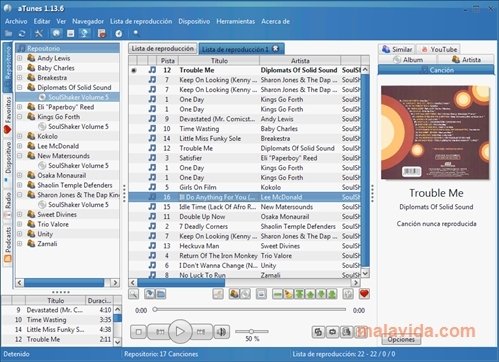Viewport: 499px width, 362px height.
Task: Open the YouTube context tab
Action: (x=439, y=49)
